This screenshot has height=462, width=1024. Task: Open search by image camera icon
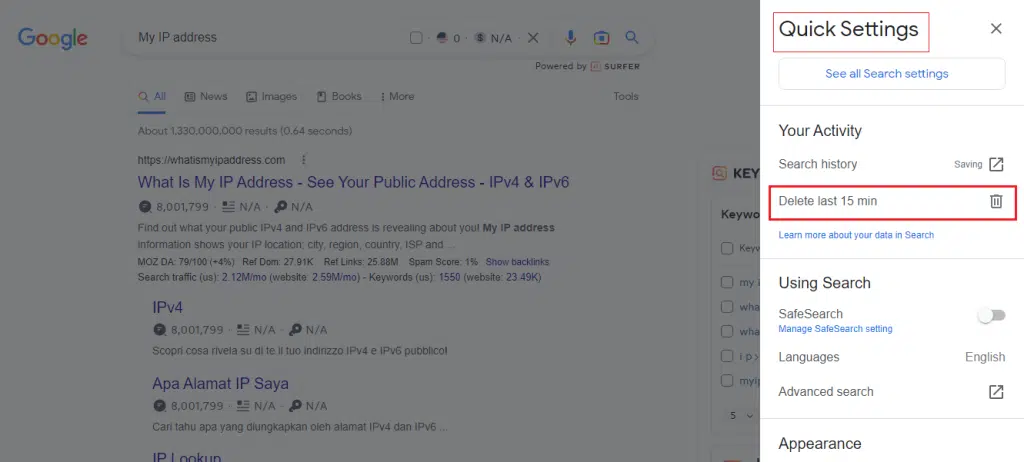pos(601,38)
